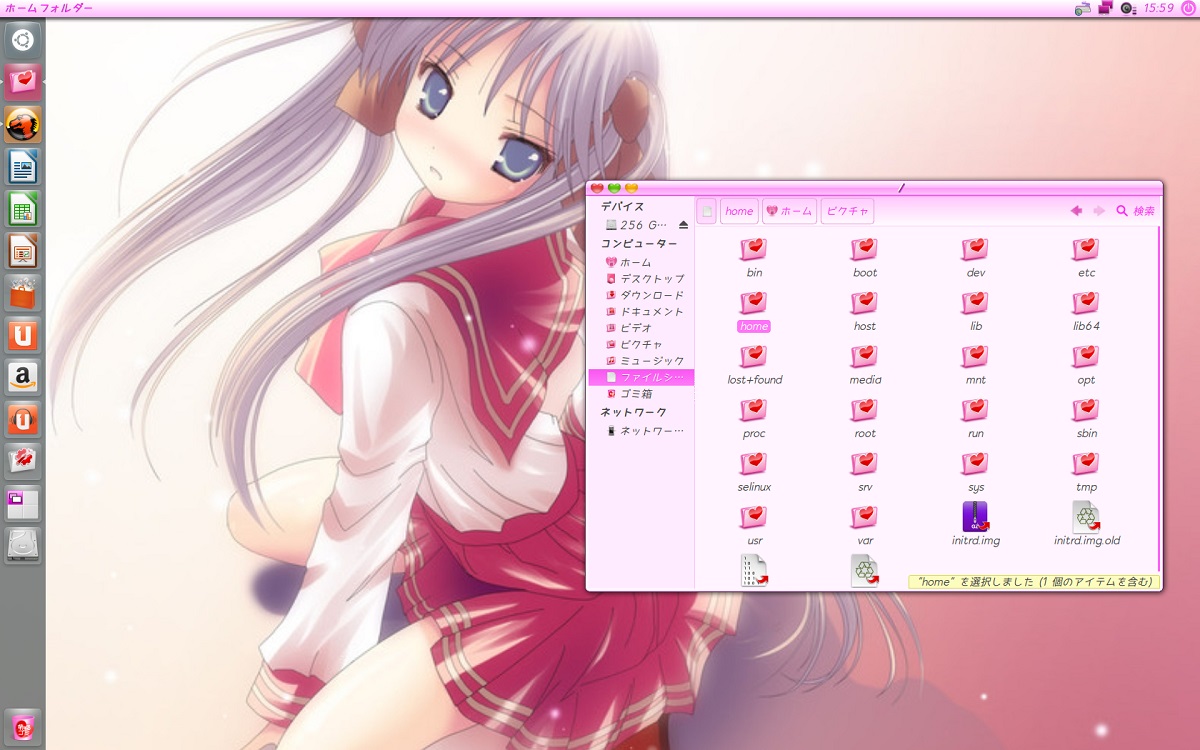Open the Amazon launcher icon
Image resolution: width=1200 pixels, height=750 pixels.
(23, 377)
